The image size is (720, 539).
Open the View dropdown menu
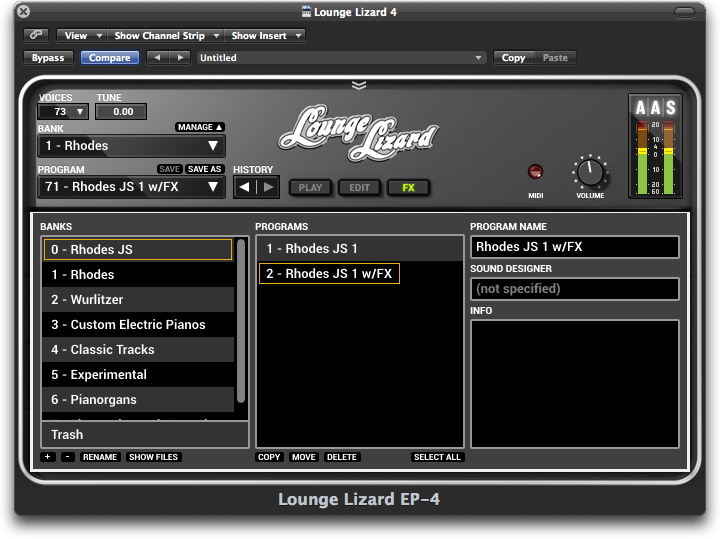point(82,35)
